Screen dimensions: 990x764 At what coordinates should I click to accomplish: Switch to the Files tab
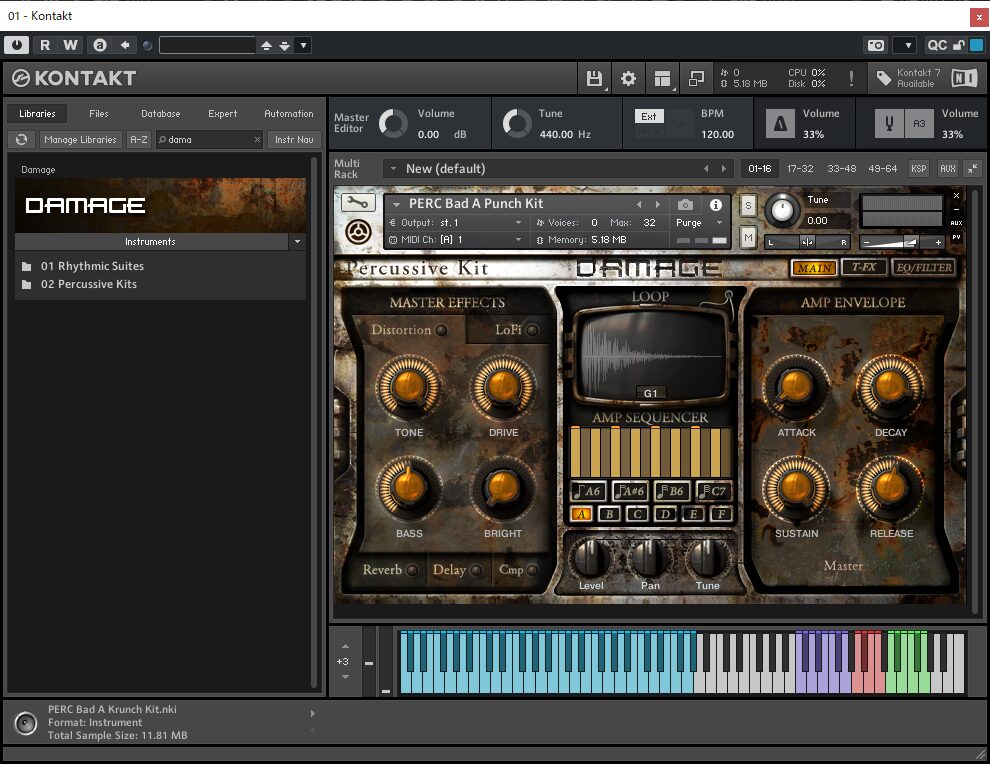98,114
